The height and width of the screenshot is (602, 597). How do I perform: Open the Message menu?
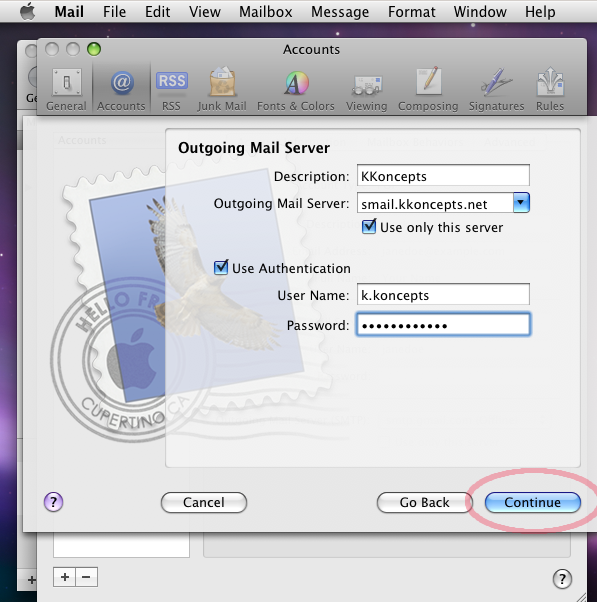pos(340,12)
